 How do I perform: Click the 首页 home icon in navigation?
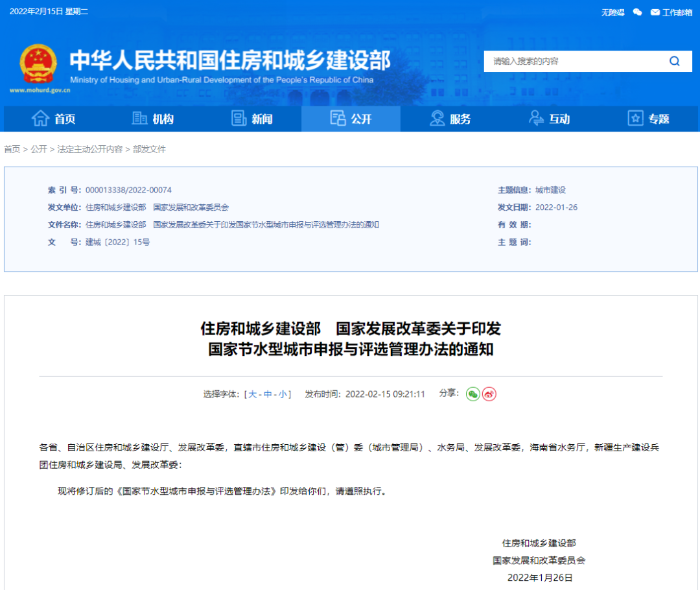click(x=40, y=119)
